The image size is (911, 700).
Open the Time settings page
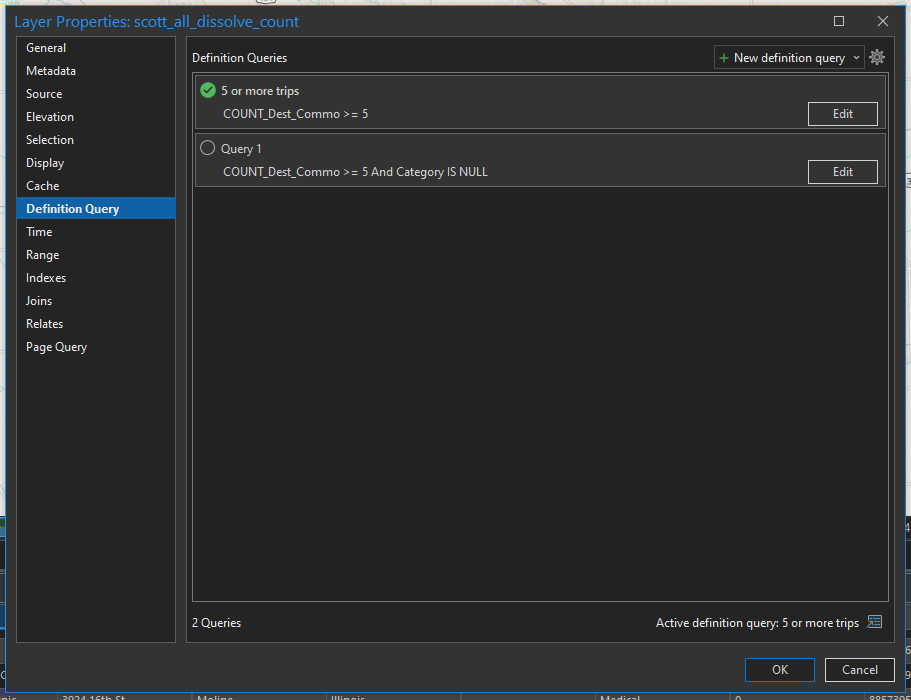[39, 231]
